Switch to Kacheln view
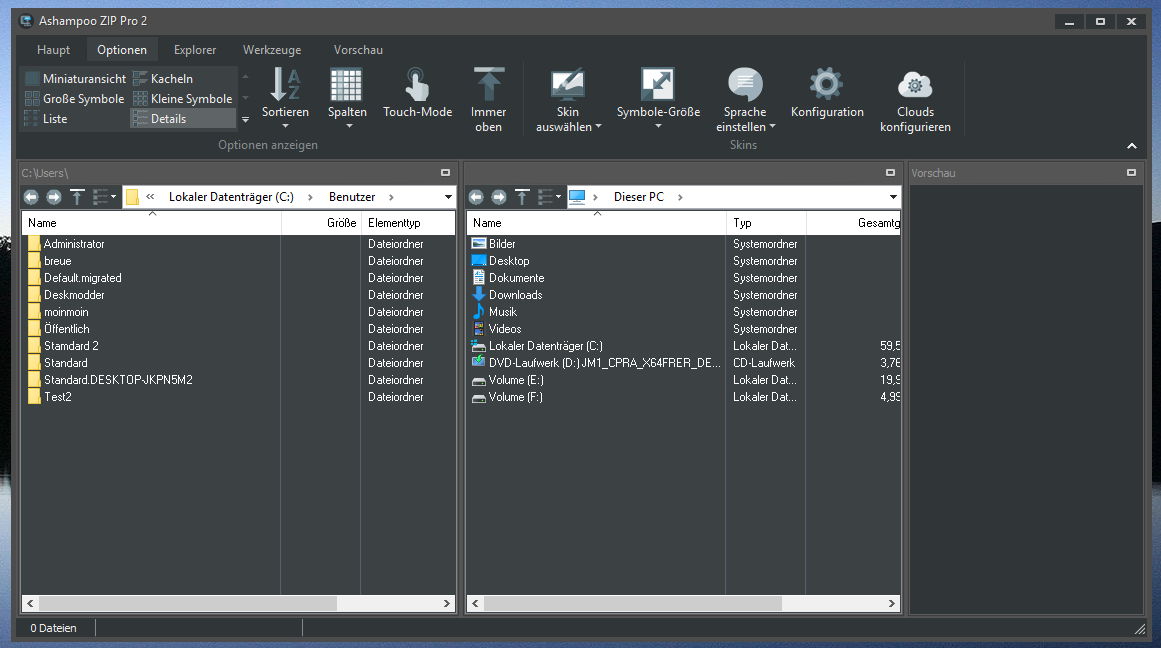The image size is (1161, 648). tap(163, 79)
